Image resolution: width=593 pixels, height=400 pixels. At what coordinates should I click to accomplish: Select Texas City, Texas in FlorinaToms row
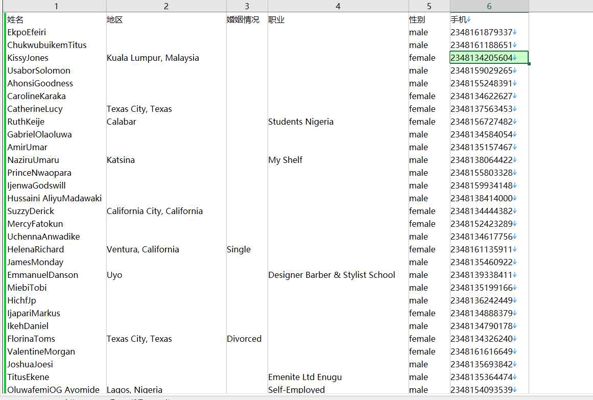[166, 339]
